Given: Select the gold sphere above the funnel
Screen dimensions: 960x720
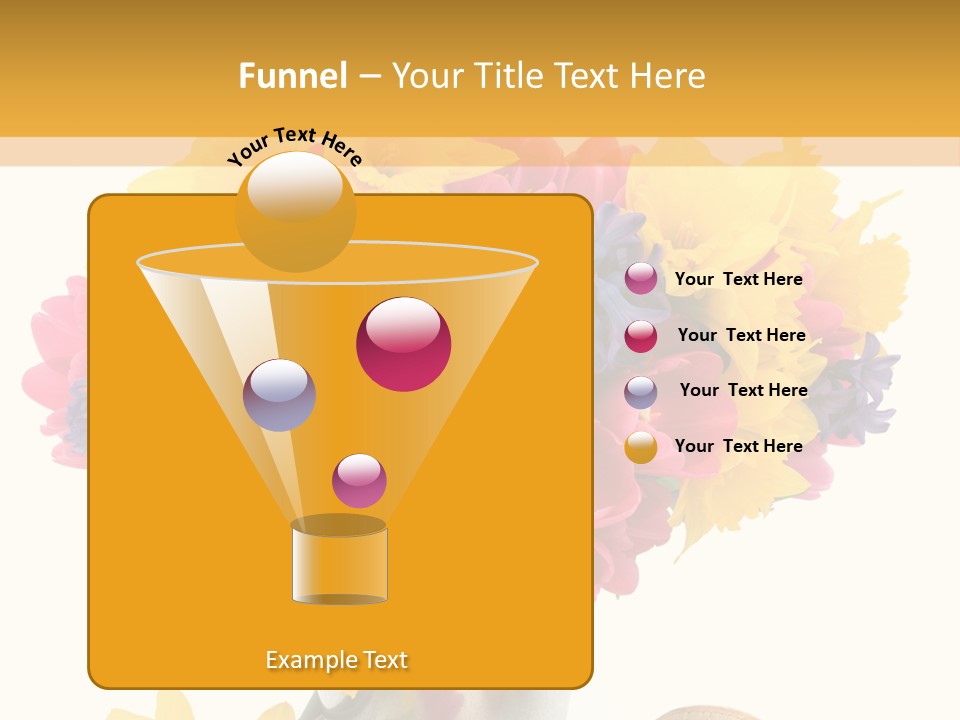Looking at the screenshot, I should pyautogui.click(x=296, y=213).
